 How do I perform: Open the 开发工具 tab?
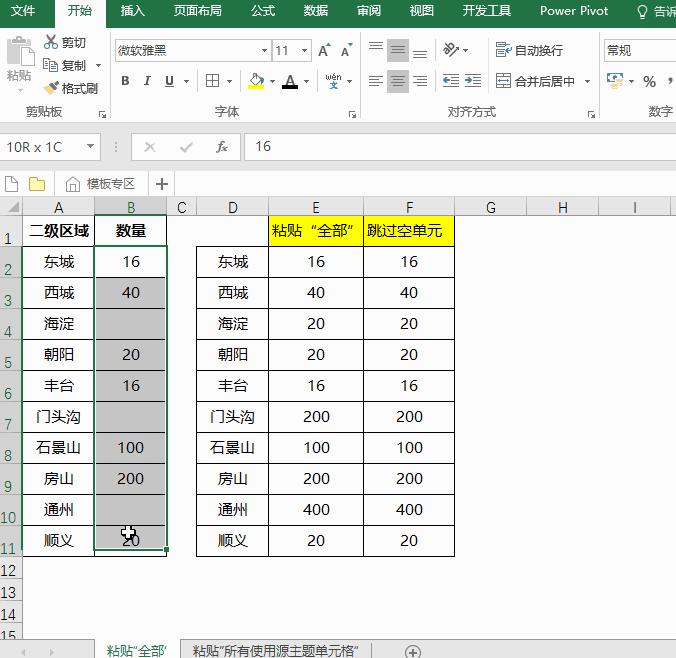click(486, 11)
